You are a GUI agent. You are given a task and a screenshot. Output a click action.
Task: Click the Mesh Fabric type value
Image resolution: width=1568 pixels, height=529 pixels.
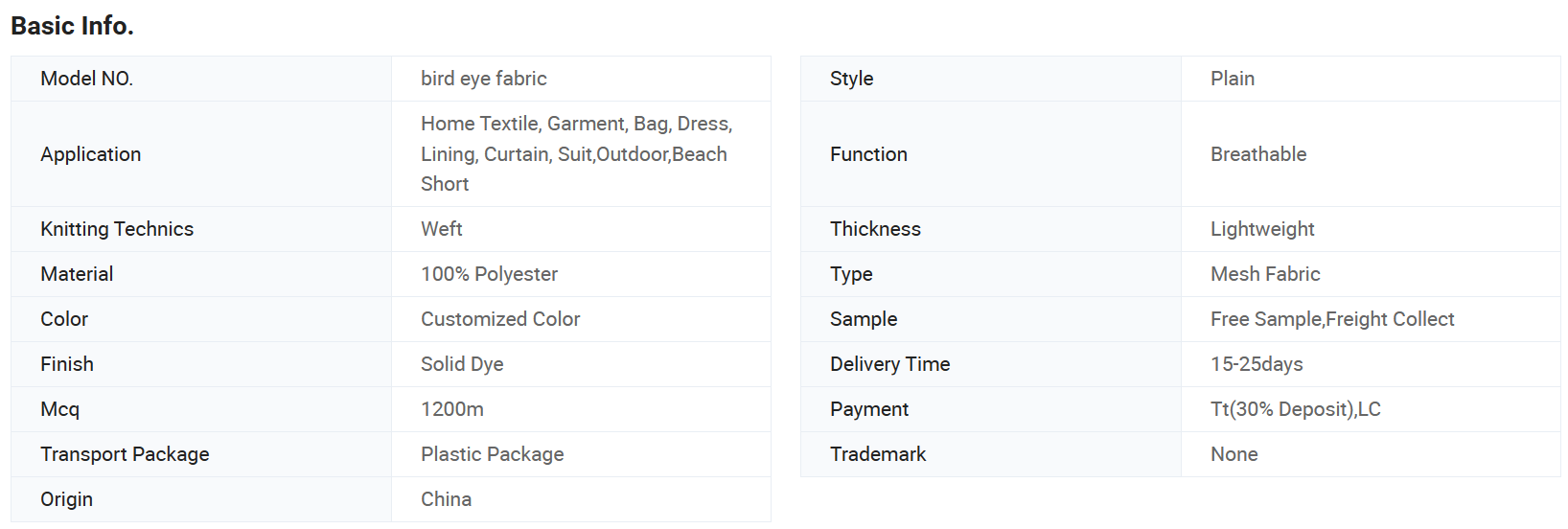tap(1265, 274)
